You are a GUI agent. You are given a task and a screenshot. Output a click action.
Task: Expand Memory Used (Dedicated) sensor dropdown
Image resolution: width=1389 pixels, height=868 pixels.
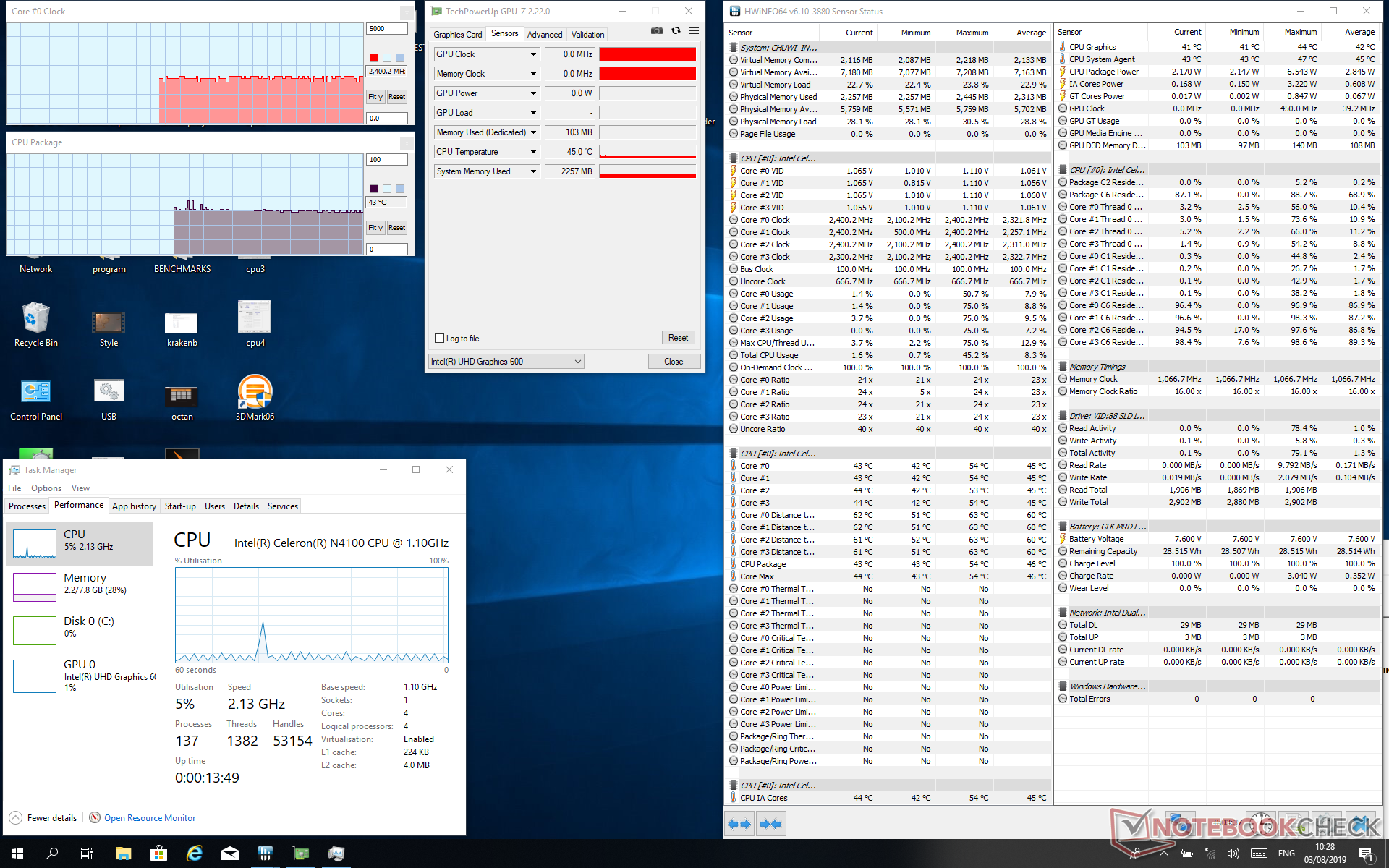[x=533, y=132]
